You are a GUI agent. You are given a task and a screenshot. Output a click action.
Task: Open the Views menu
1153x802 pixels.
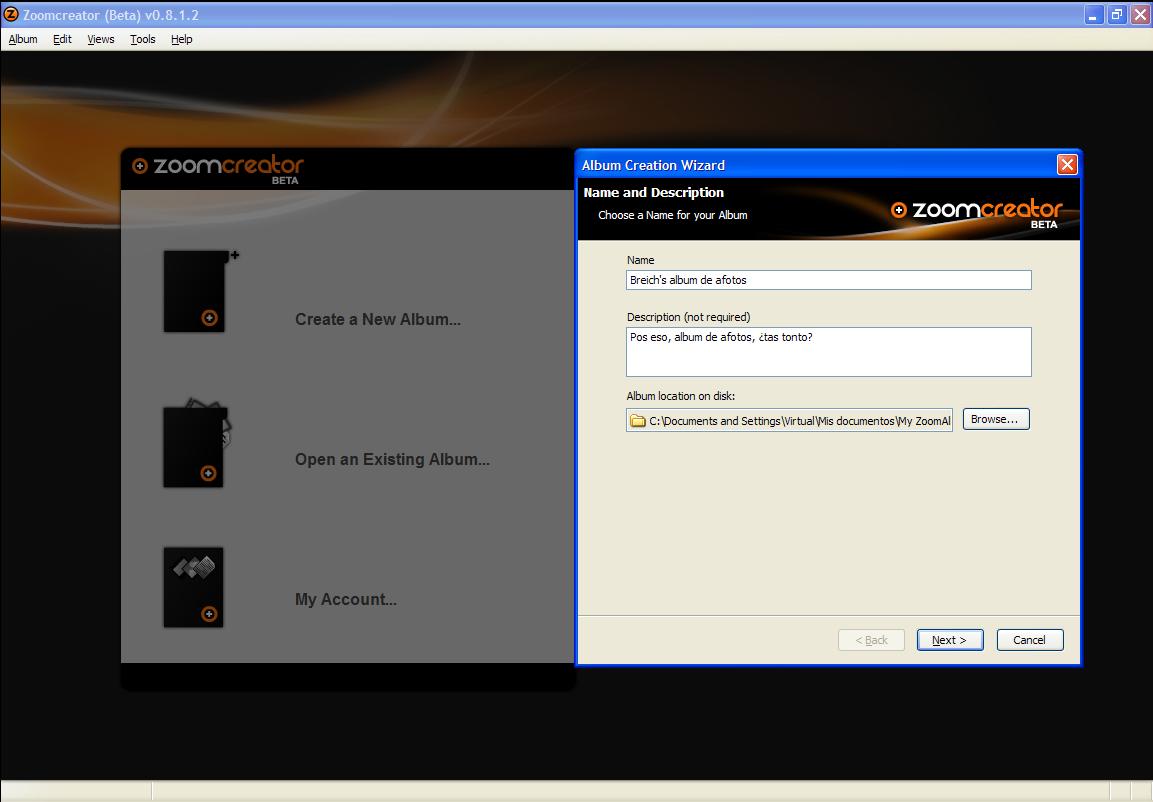pos(101,39)
